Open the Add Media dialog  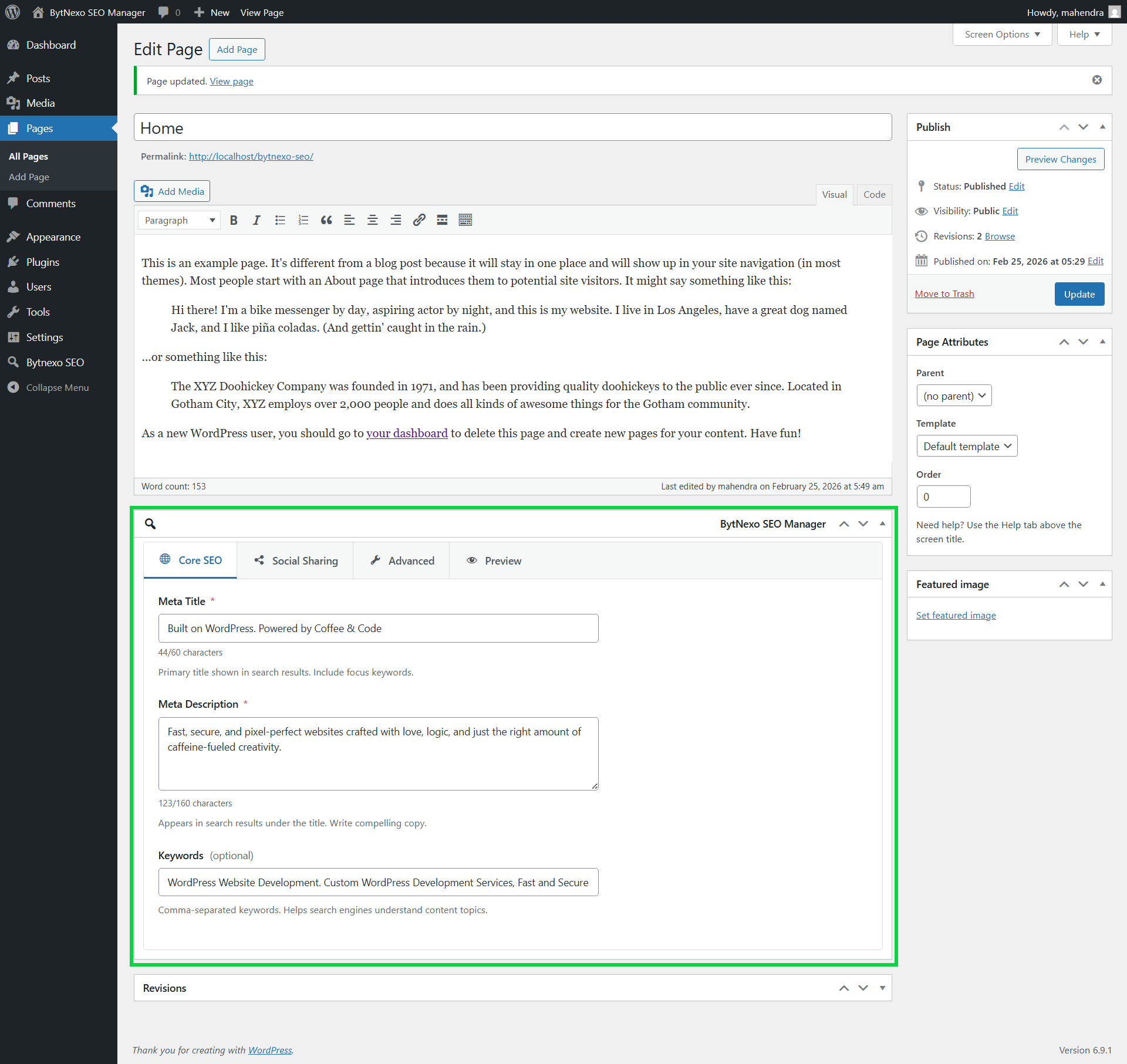171,191
